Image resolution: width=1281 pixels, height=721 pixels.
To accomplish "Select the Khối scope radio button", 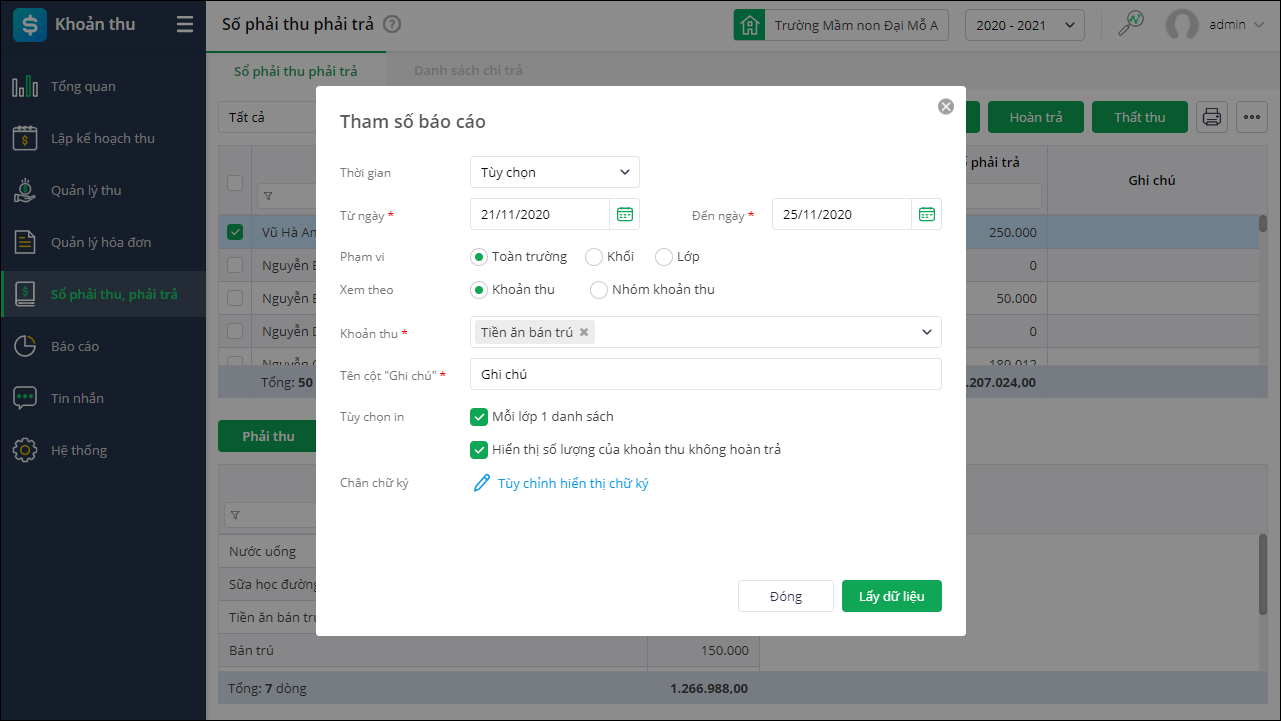I will point(594,257).
